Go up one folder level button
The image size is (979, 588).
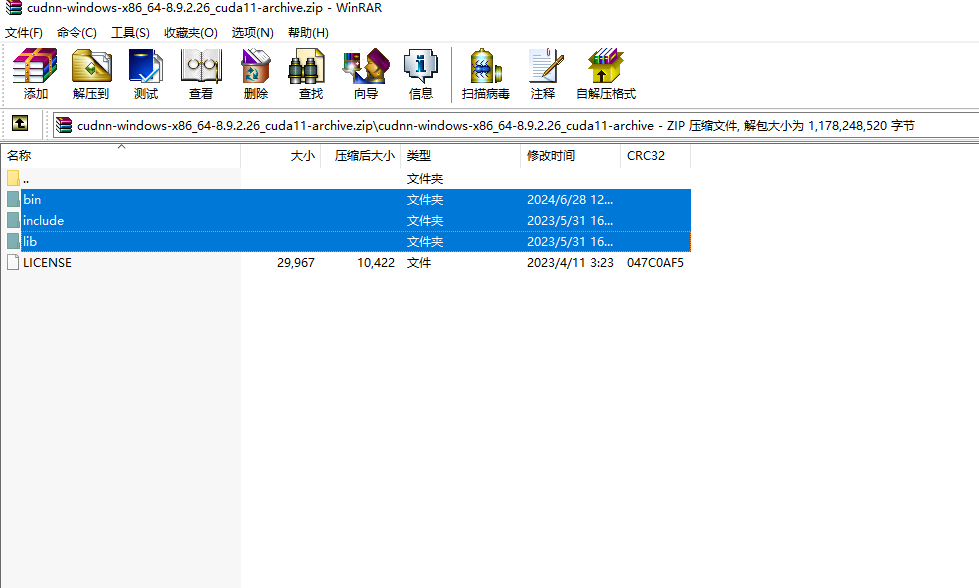click(x=20, y=124)
